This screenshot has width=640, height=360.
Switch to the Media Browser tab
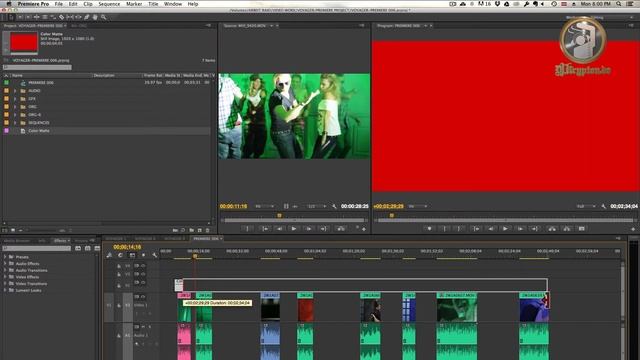(x=17, y=241)
